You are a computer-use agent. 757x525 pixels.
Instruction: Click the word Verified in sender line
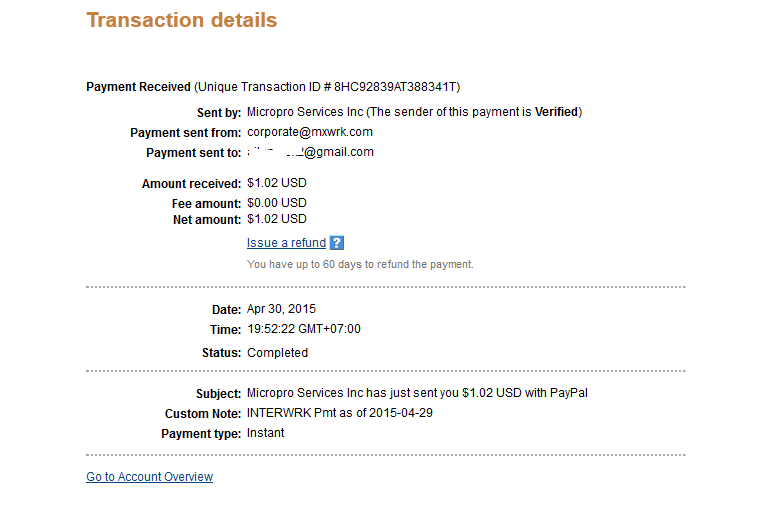tap(556, 112)
